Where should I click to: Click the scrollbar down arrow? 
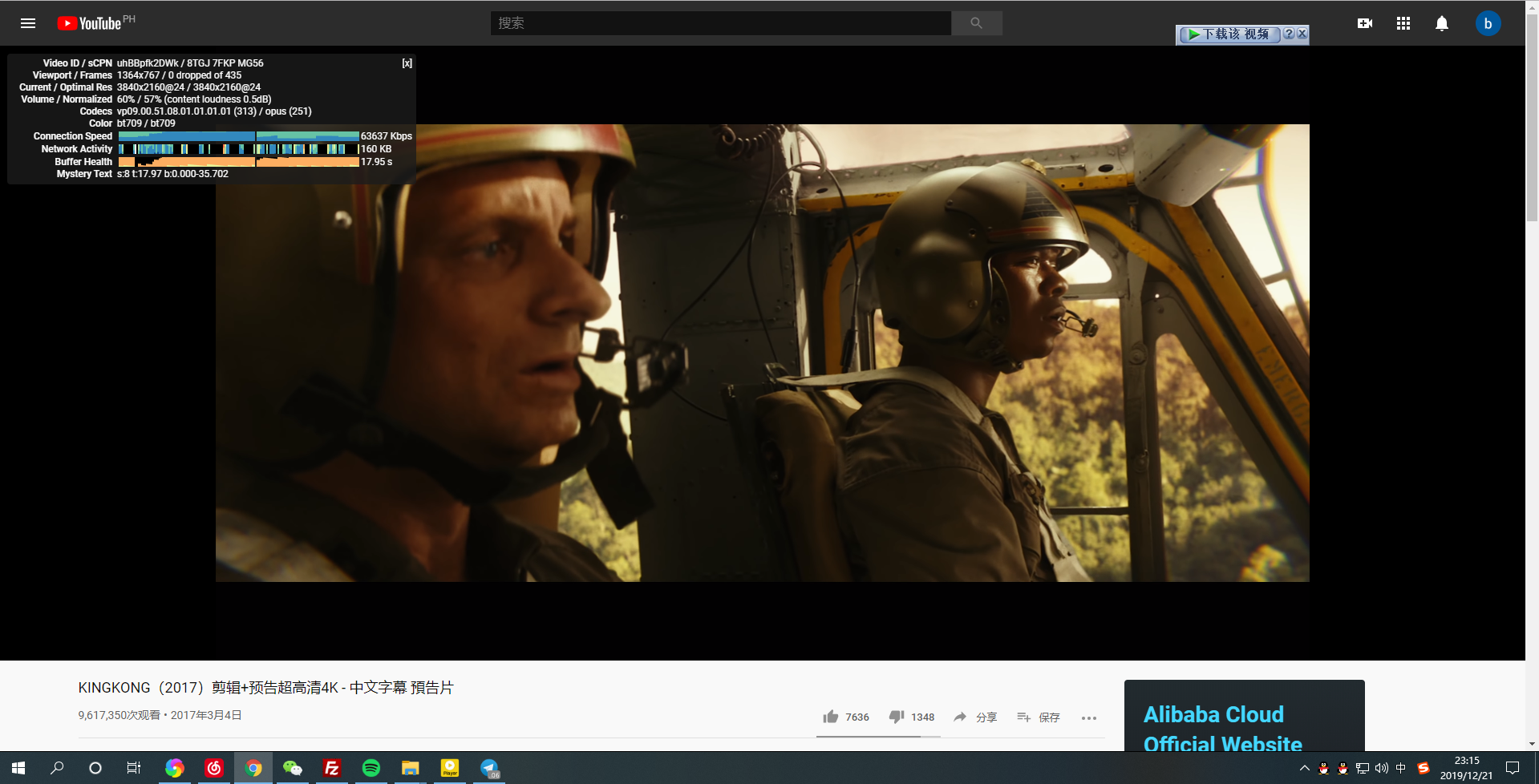1532,745
